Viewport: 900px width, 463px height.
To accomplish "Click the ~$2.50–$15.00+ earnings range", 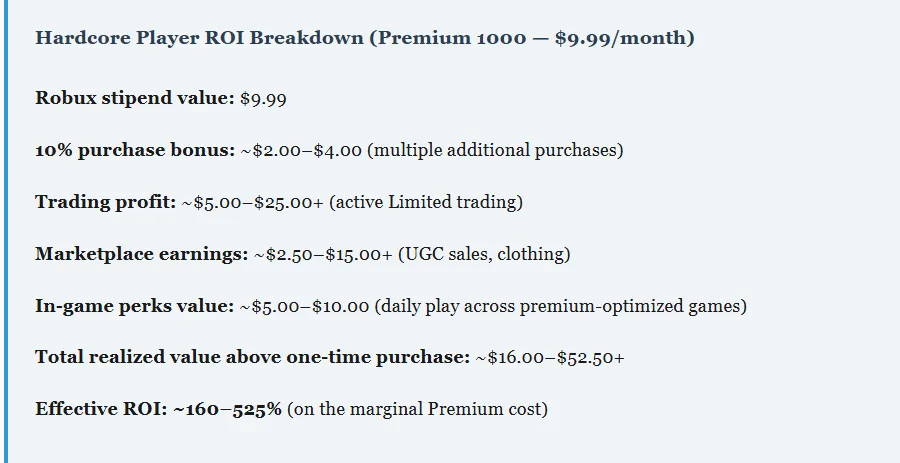I will click(323, 254).
